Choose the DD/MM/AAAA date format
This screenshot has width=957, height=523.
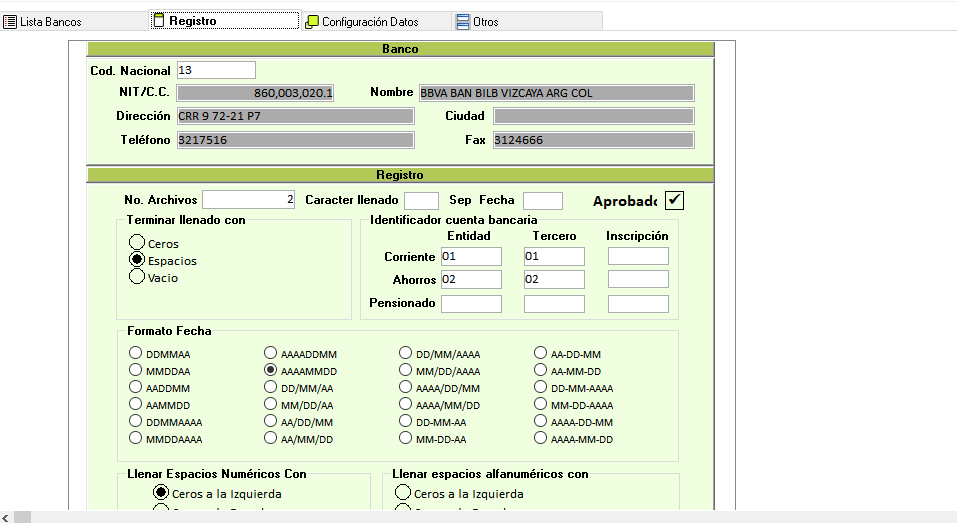point(405,353)
